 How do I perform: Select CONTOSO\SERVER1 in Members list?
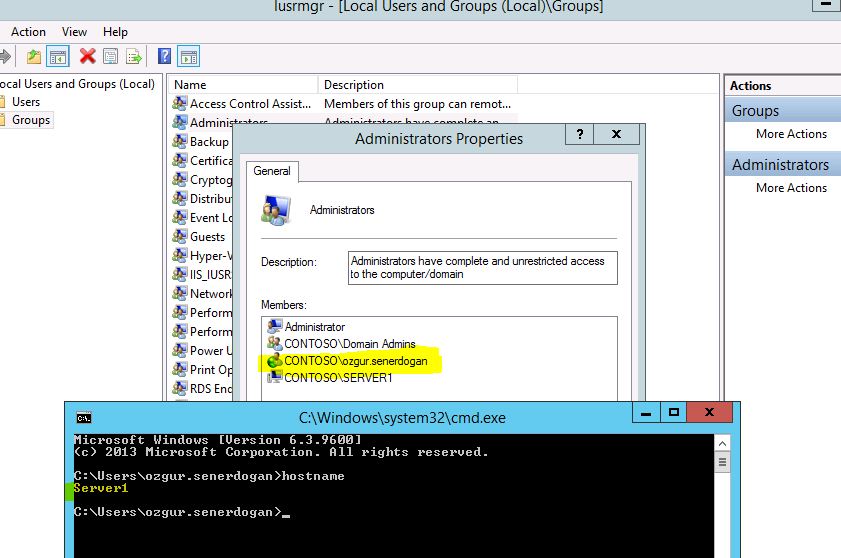click(x=338, y=378)
